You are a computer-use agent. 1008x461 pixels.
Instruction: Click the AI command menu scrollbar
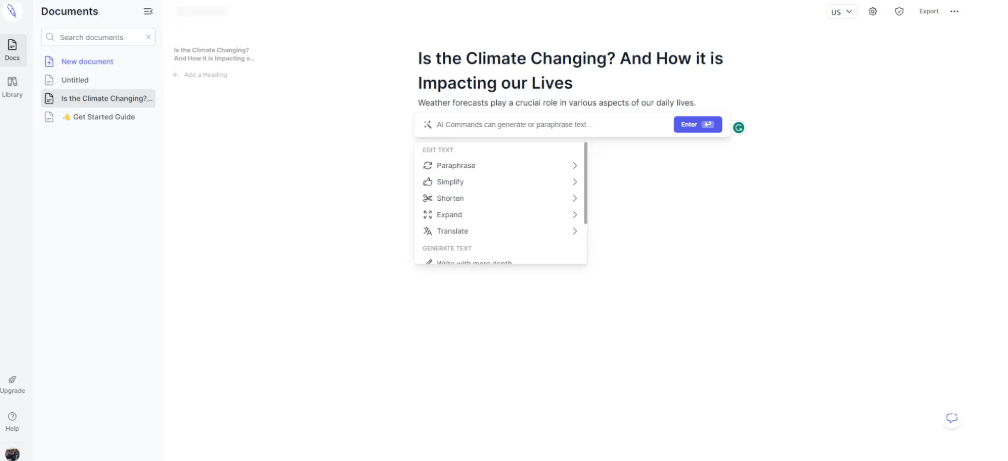(x=586, y=185)
